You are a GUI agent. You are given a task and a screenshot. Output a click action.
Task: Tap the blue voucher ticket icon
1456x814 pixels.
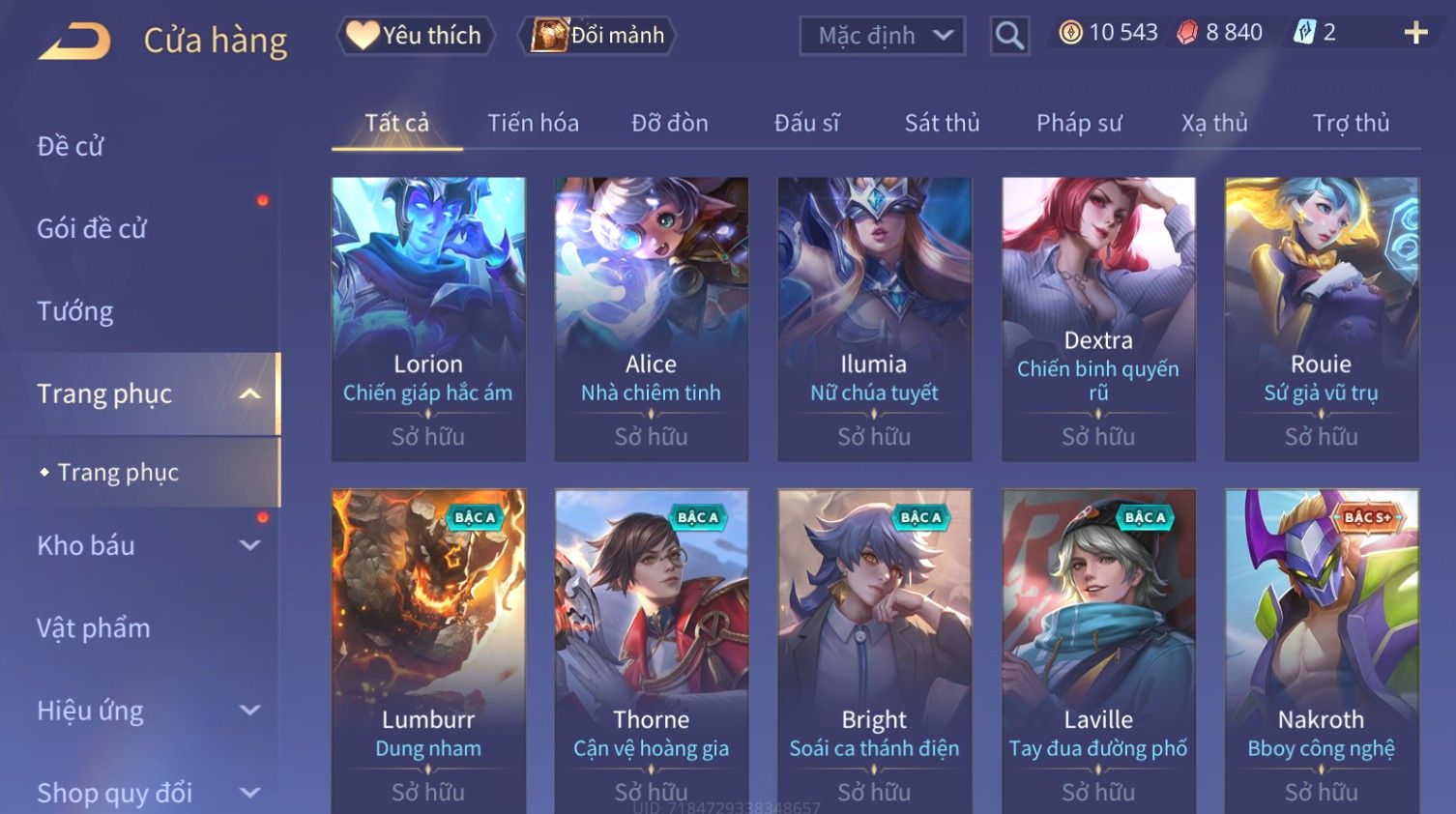click(x=1304, y=33)
